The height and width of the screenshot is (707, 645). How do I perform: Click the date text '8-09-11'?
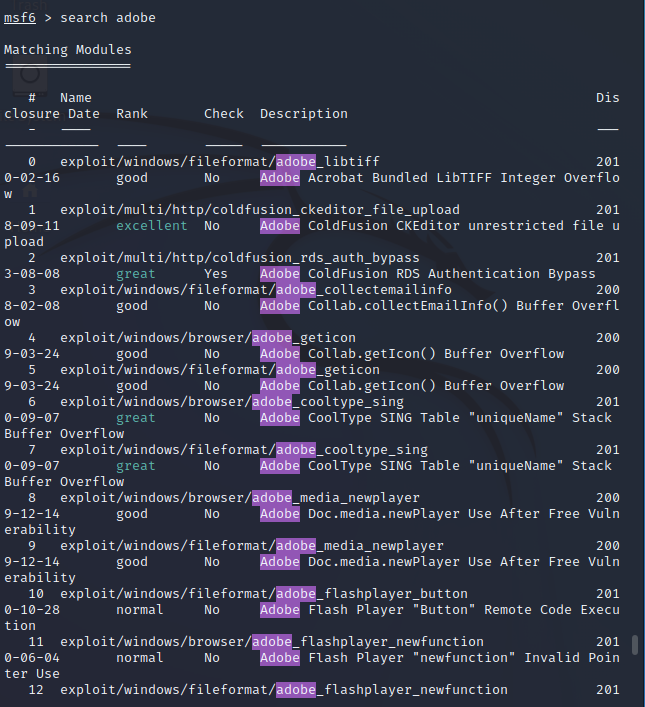point(32,225)
